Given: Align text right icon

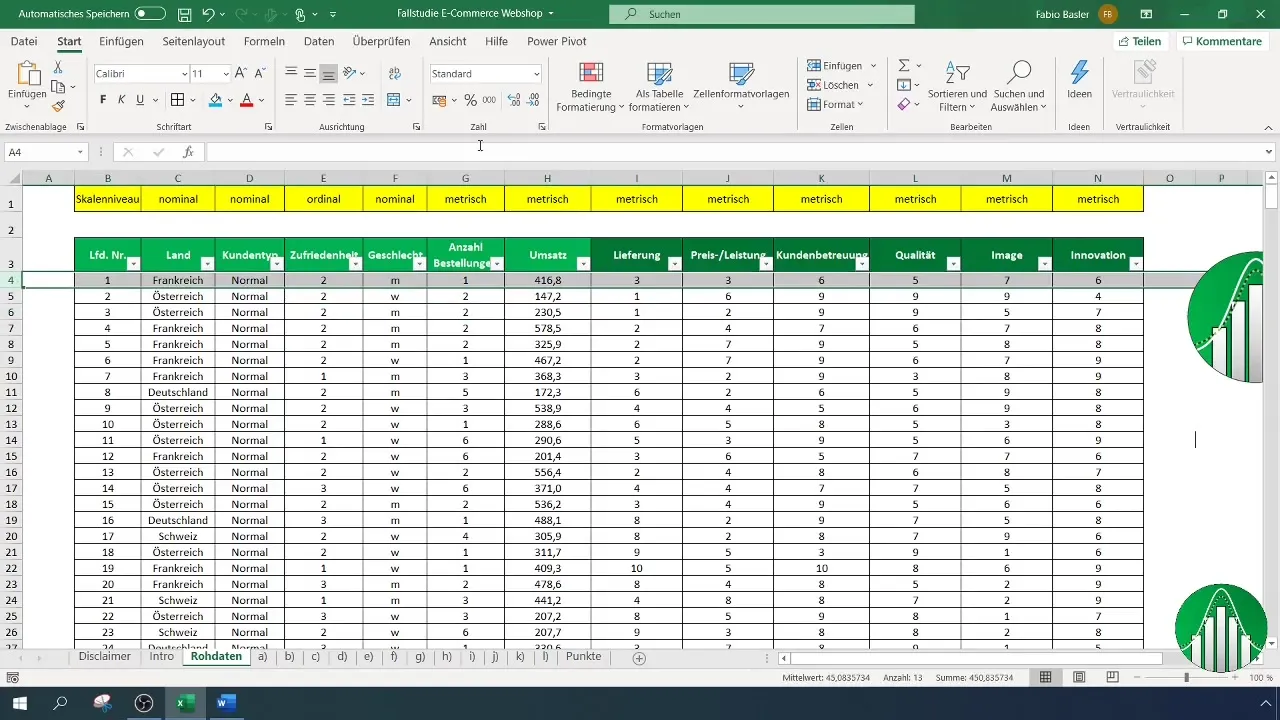Looking at the screenshot, I should point(328,100).
